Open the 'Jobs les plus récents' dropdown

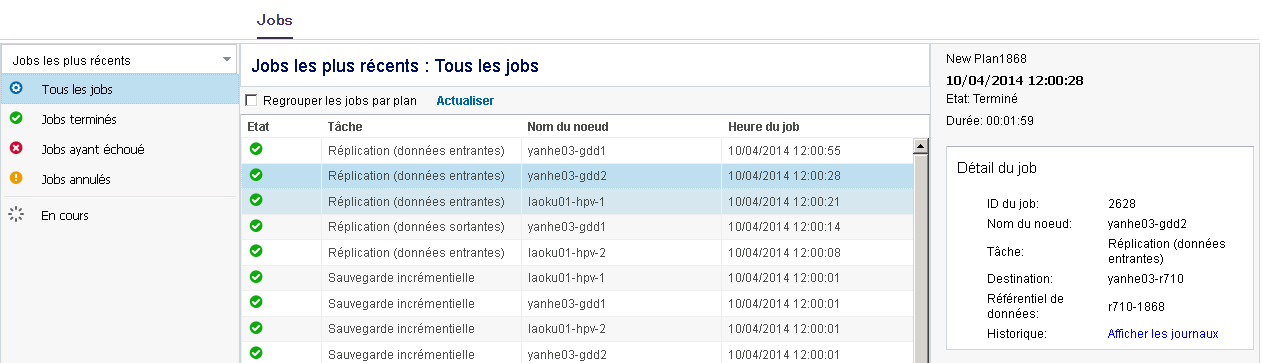(x=120, y=60)
